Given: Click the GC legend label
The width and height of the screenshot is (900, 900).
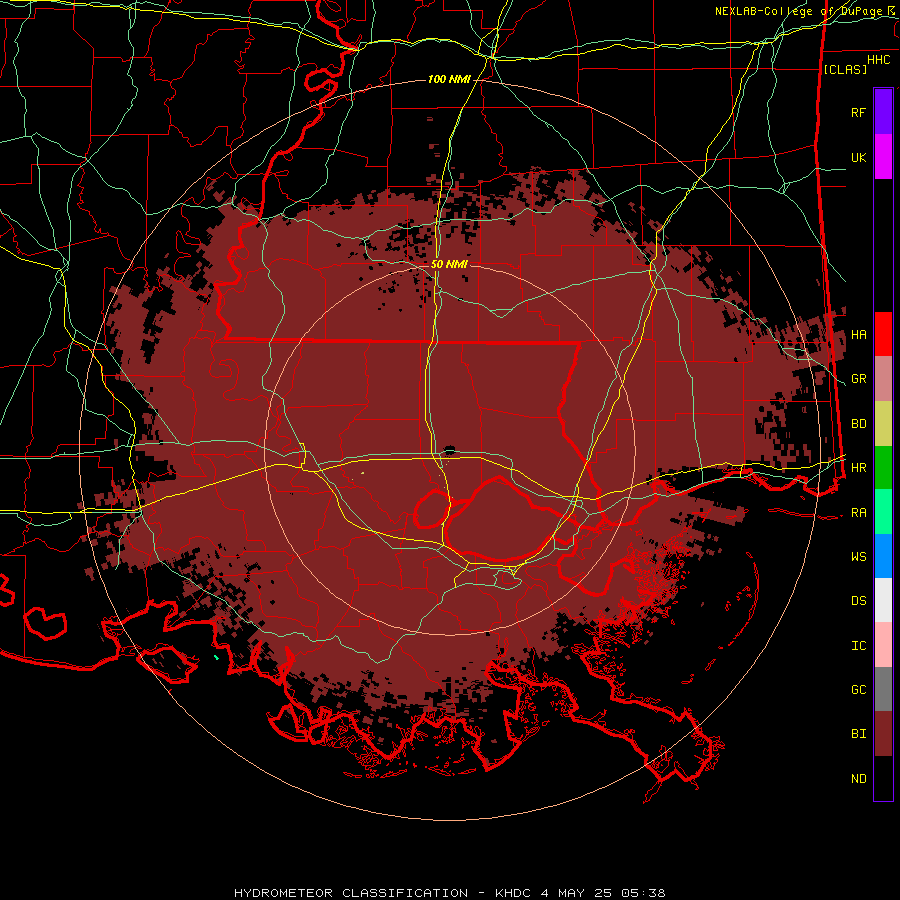Looking at the screenshot, I should [858, 690].
